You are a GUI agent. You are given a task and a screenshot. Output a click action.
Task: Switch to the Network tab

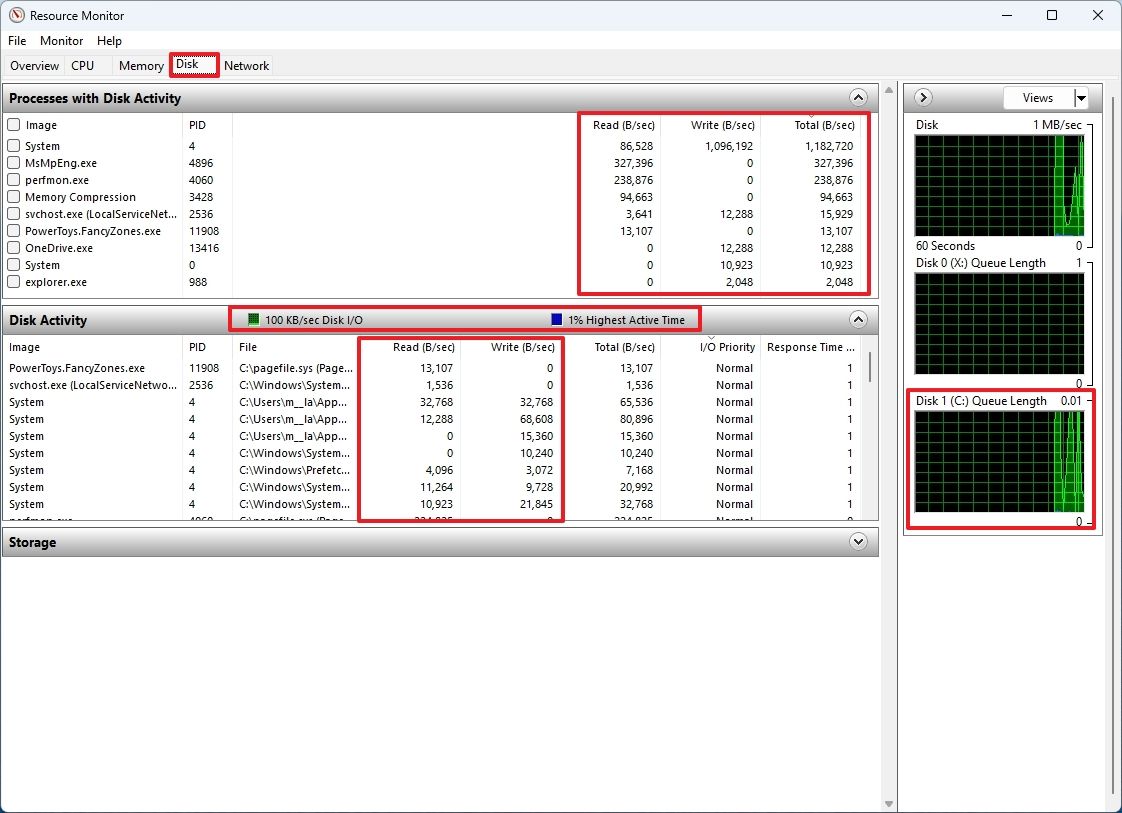tap(246, 65)
